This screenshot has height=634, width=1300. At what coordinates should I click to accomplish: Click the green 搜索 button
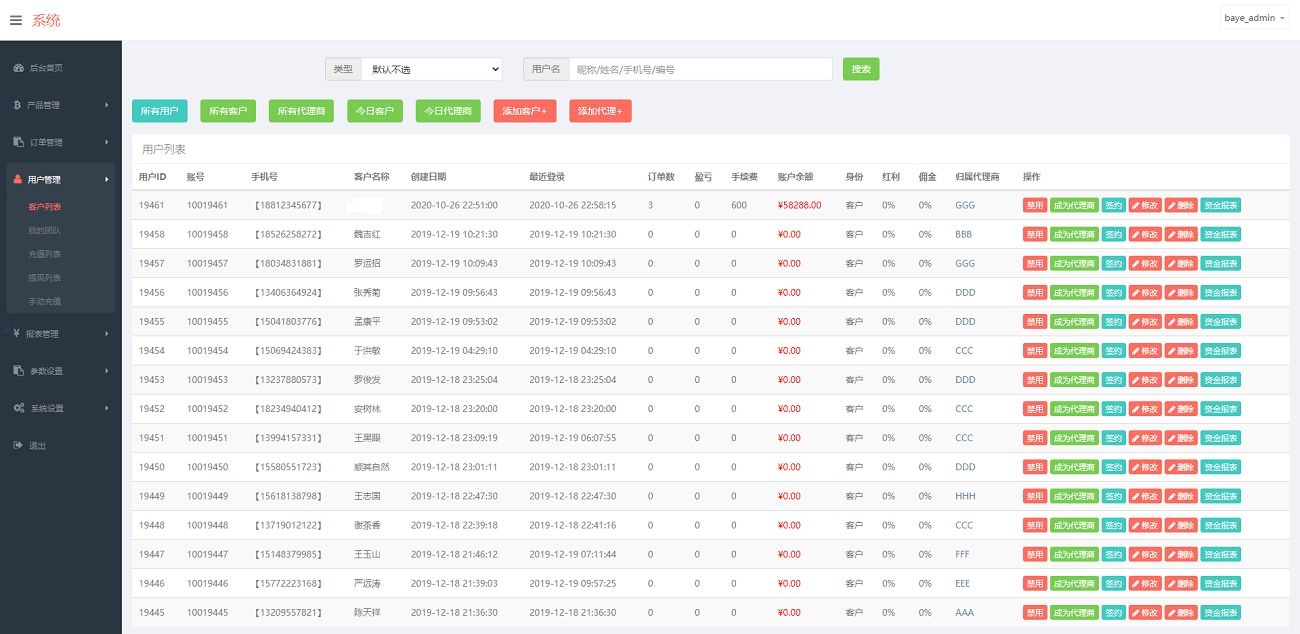coord(861,69)
